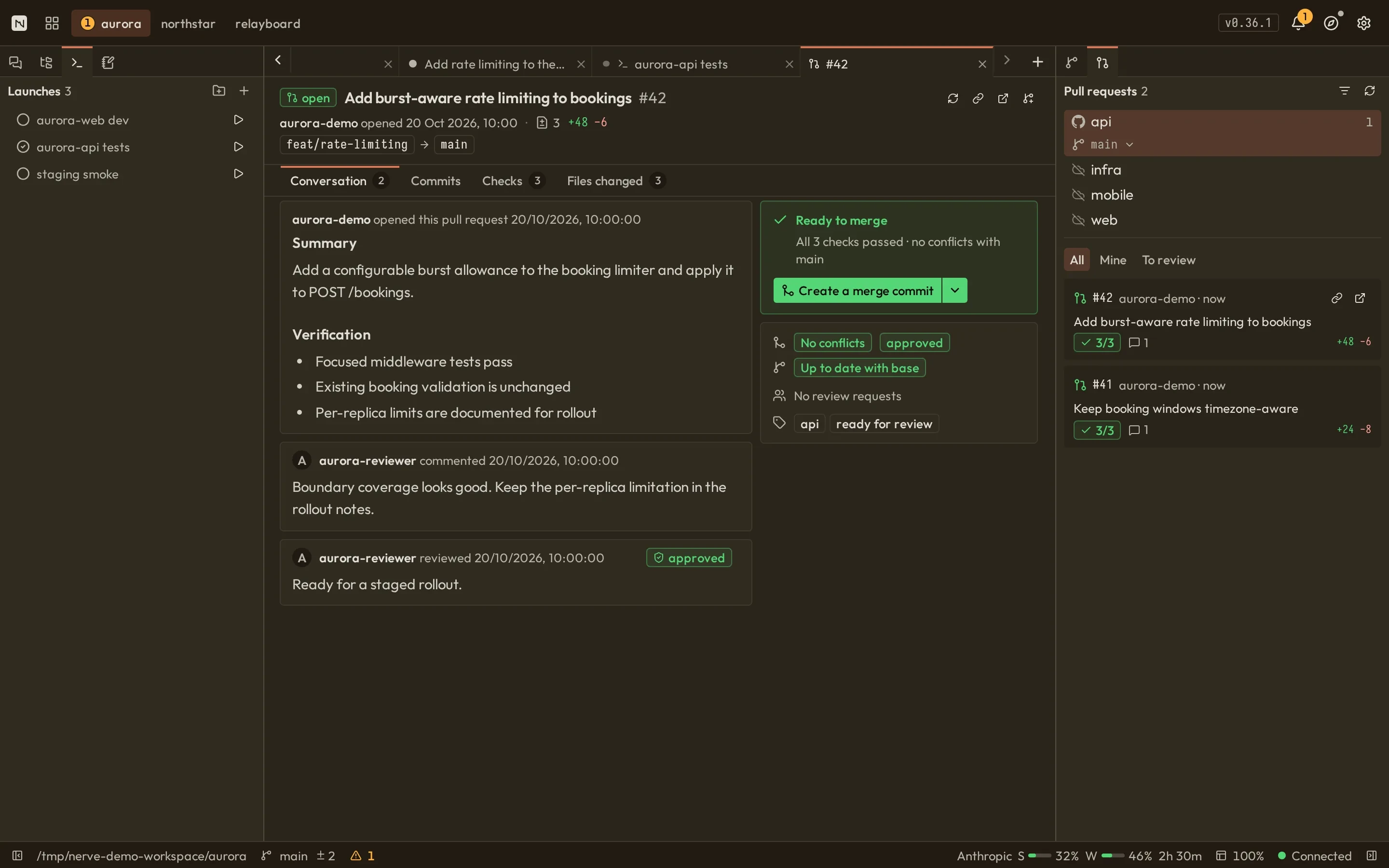Image resolution: width=1389 pixels, height=868 pixels.
Task: Select the To review filter
Action: pos(1169,260)
